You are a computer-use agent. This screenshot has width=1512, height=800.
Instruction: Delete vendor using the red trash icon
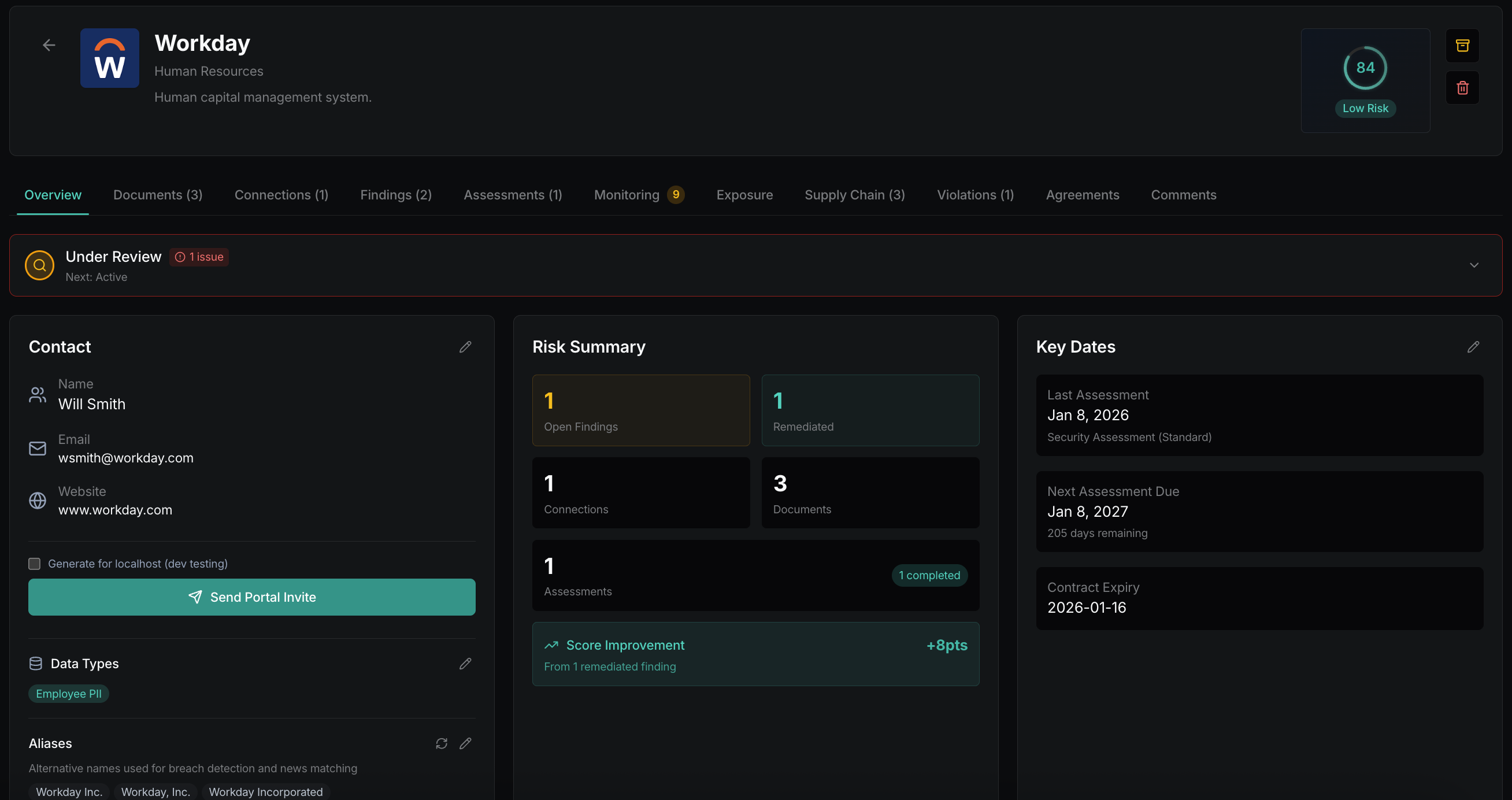[1462, 87]
